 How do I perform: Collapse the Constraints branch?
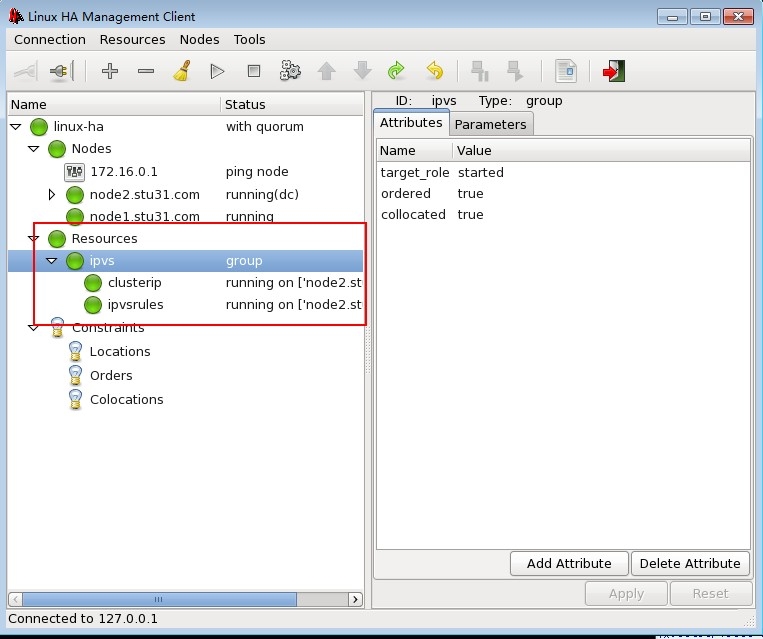click(x=34, y=328)
